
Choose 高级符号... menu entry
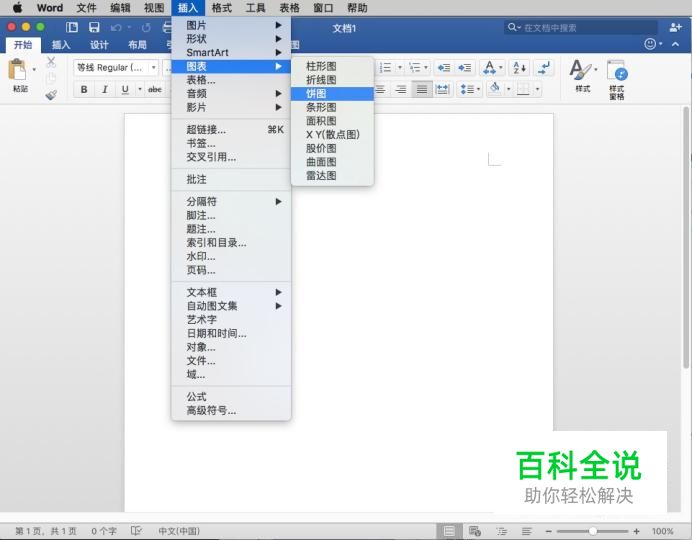tap(231, 410)
